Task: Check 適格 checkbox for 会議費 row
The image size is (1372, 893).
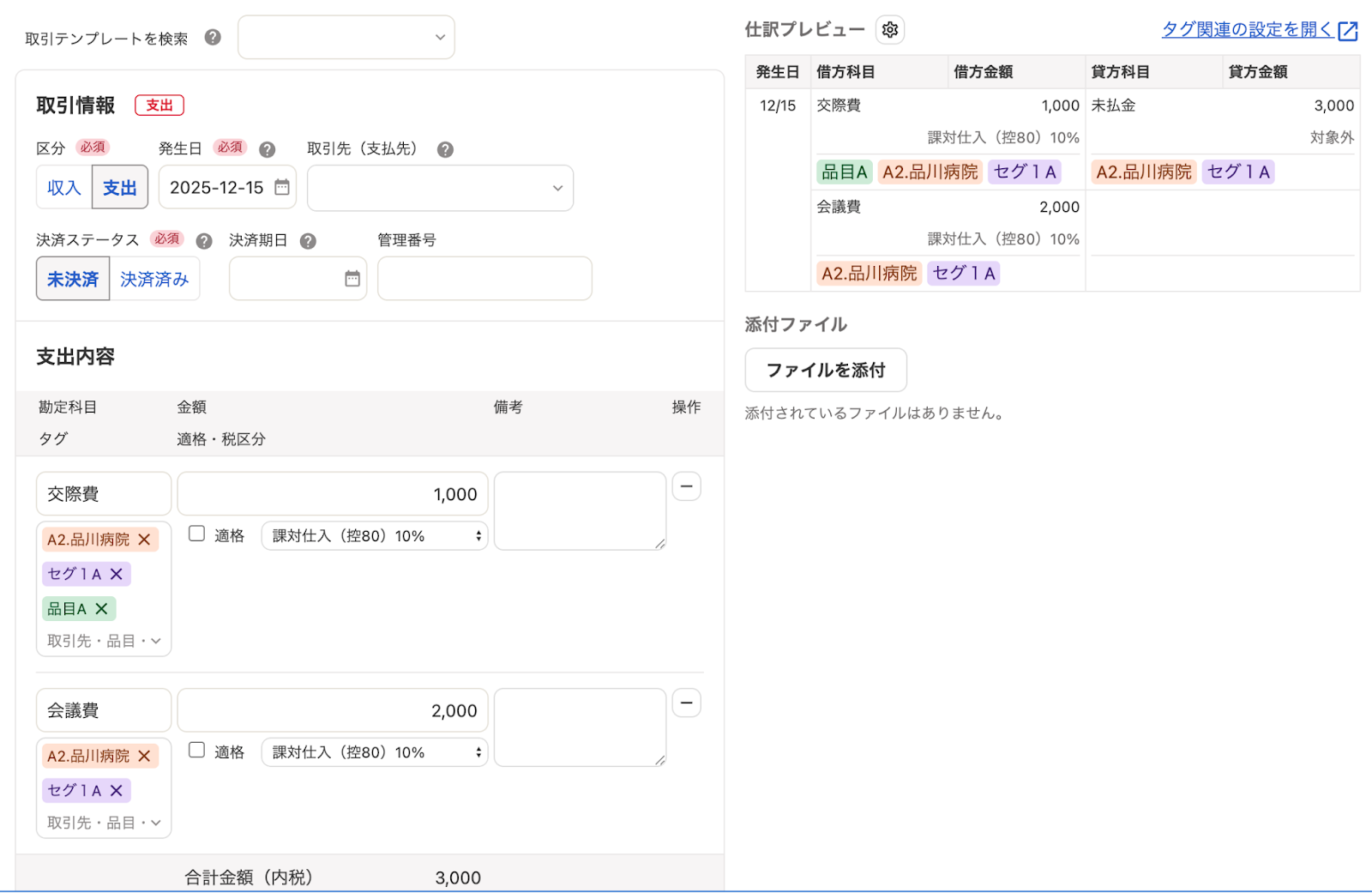Action: click(196, 750)
